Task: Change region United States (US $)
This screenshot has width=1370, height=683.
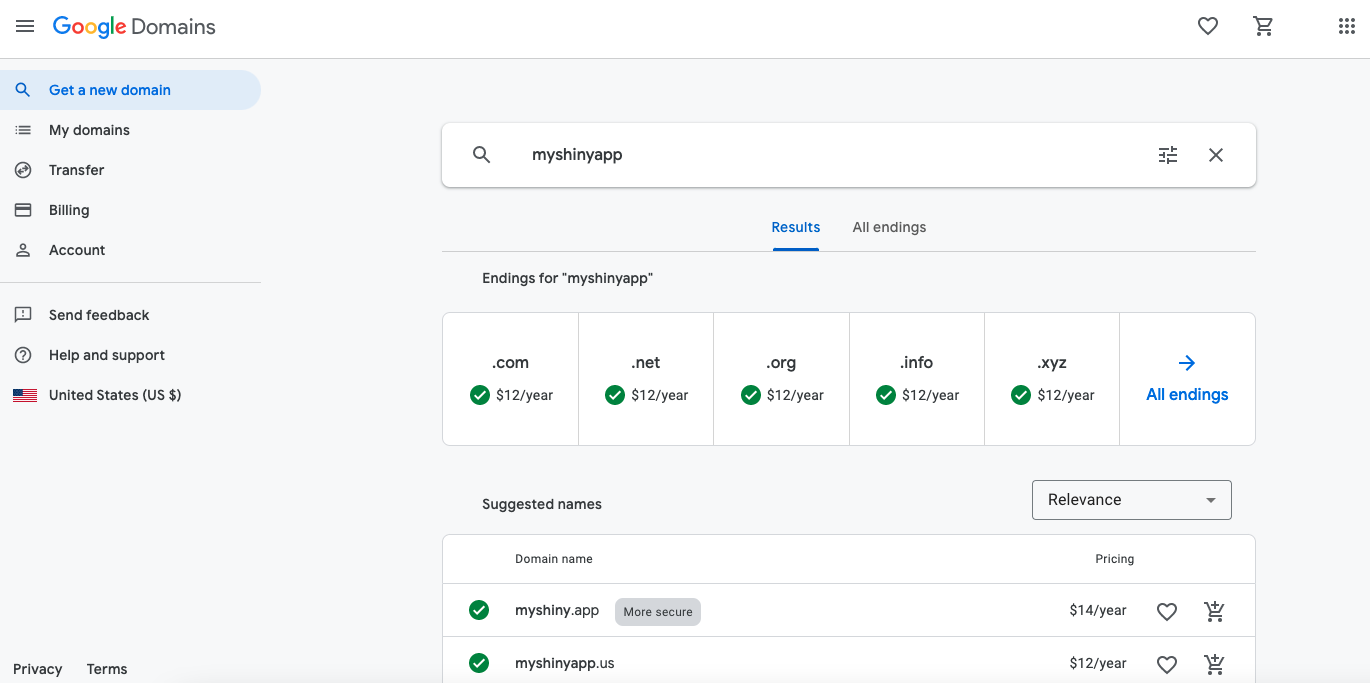Action: tap(130, 395)
